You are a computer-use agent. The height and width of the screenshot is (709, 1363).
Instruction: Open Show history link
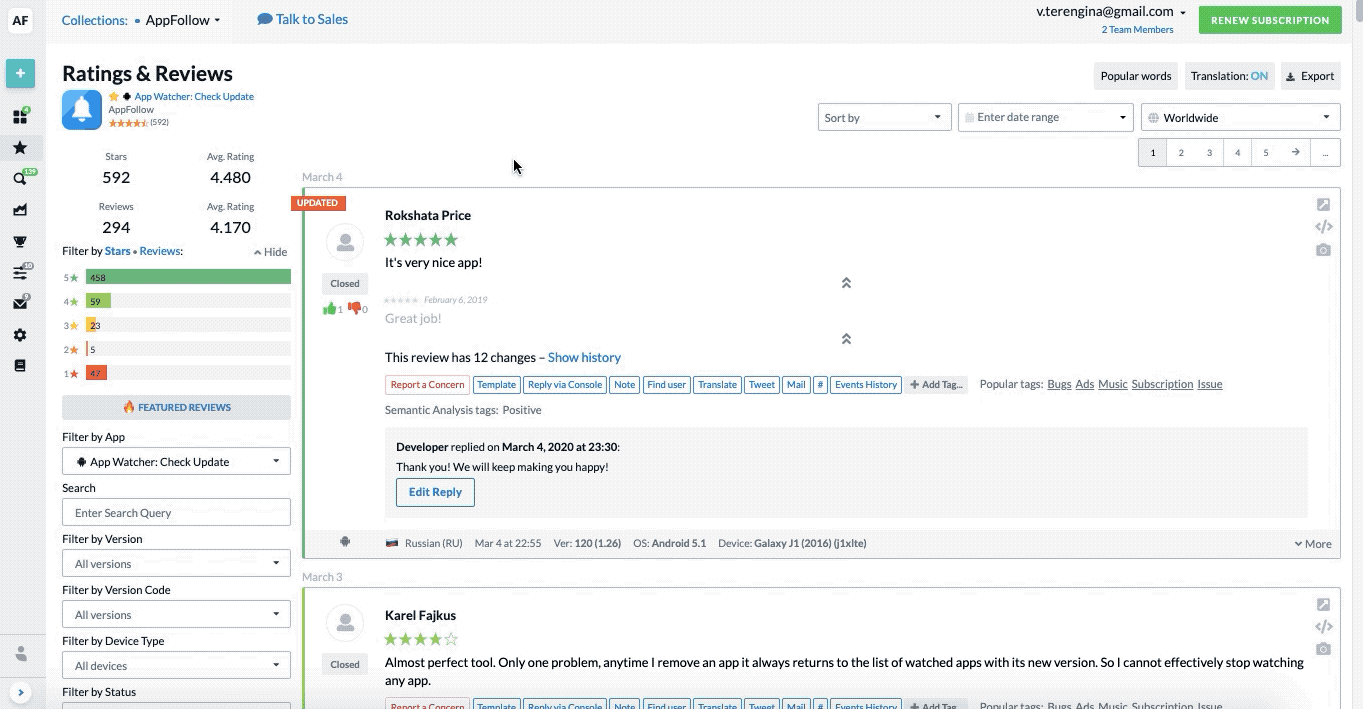click(584, 357)
